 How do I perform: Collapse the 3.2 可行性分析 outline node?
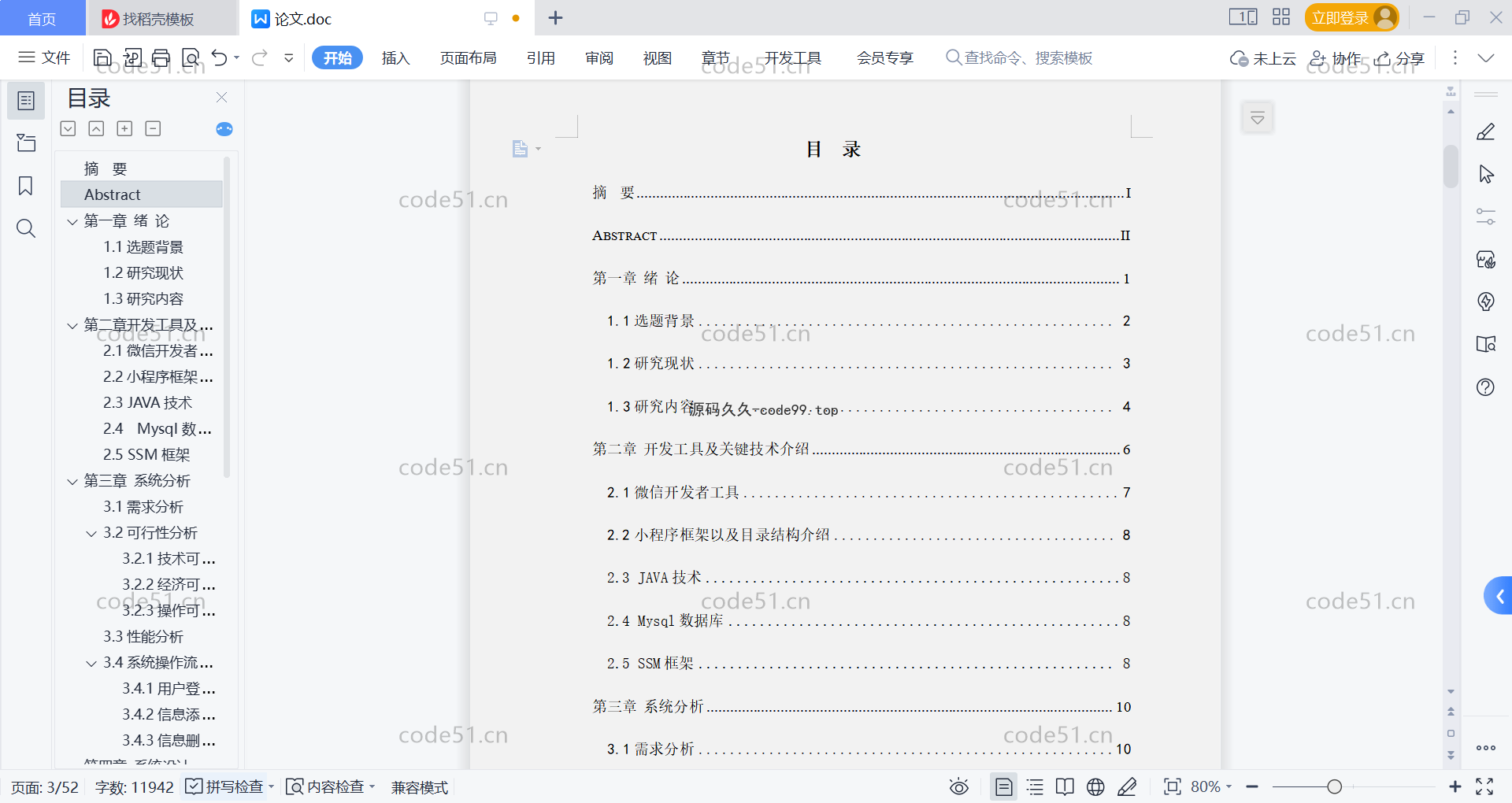(91, 533)
